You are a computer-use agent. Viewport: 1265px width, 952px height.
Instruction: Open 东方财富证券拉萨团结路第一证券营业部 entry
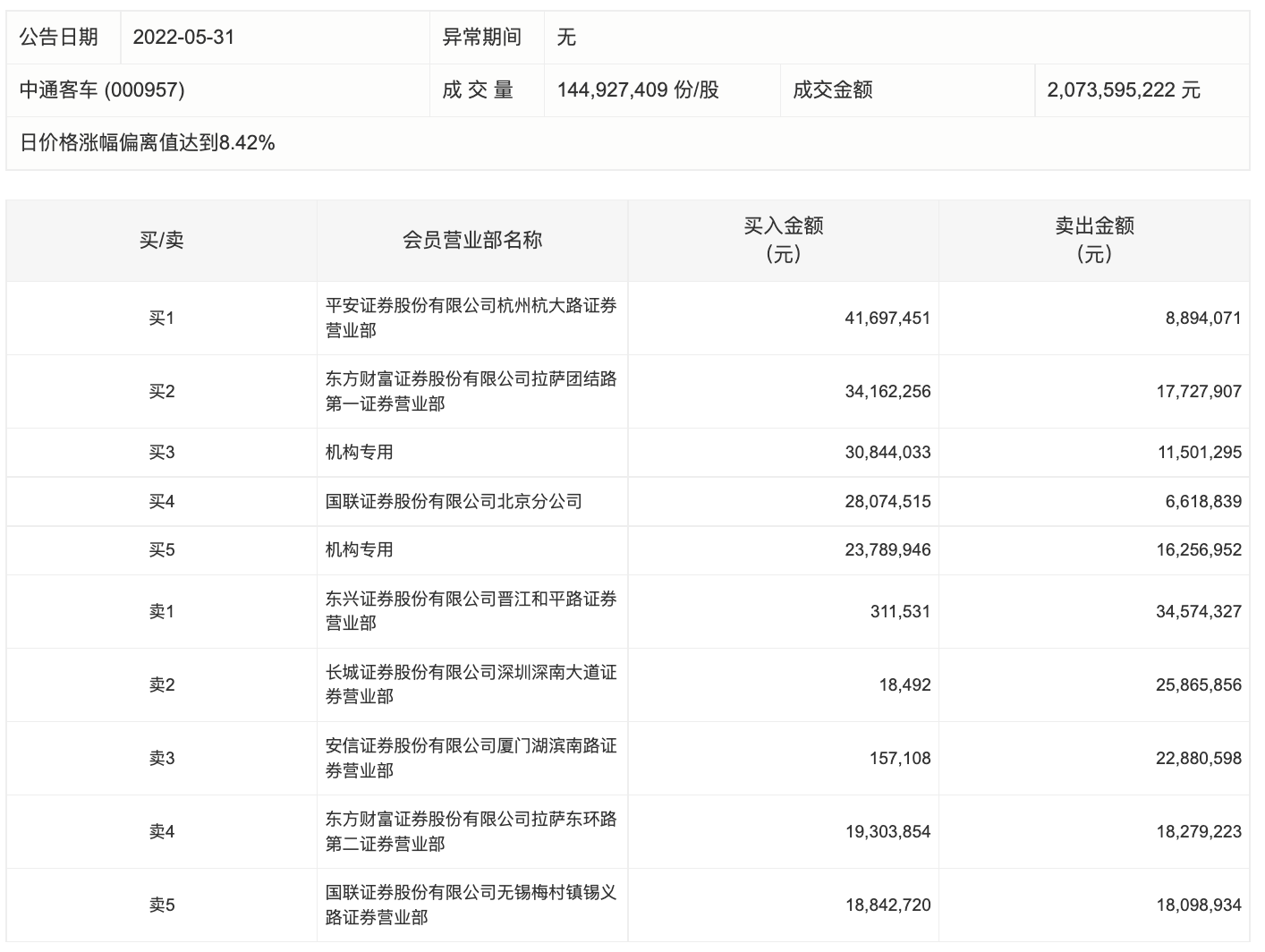pyautogui.click(x=471, y=391)
